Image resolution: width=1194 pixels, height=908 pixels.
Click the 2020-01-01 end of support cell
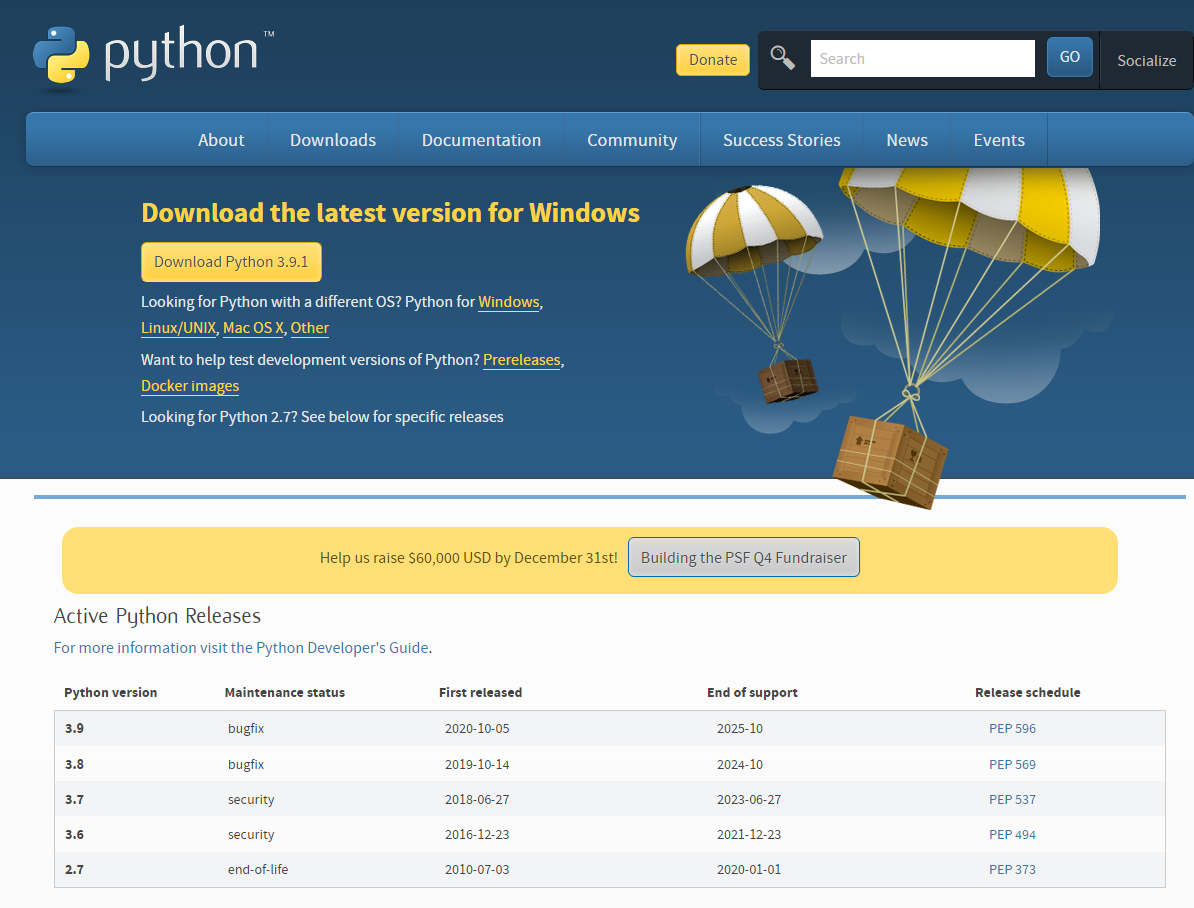749,870
